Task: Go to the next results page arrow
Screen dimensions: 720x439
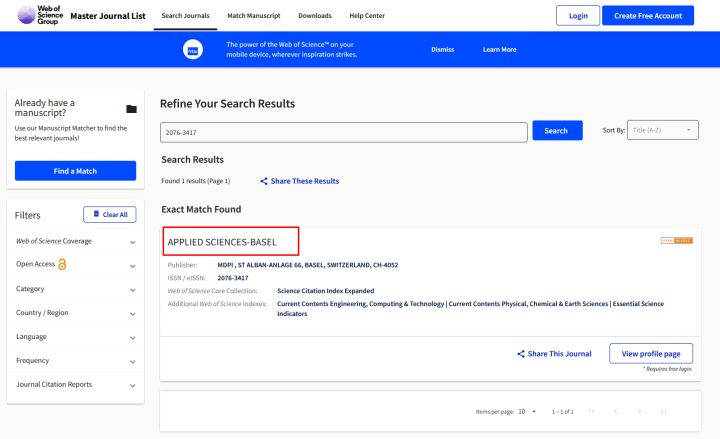Action: pos(639,411)
